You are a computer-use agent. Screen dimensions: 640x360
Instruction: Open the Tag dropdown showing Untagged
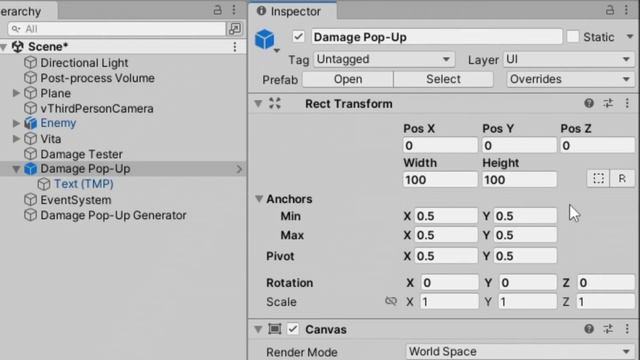[x=384, y=60]
